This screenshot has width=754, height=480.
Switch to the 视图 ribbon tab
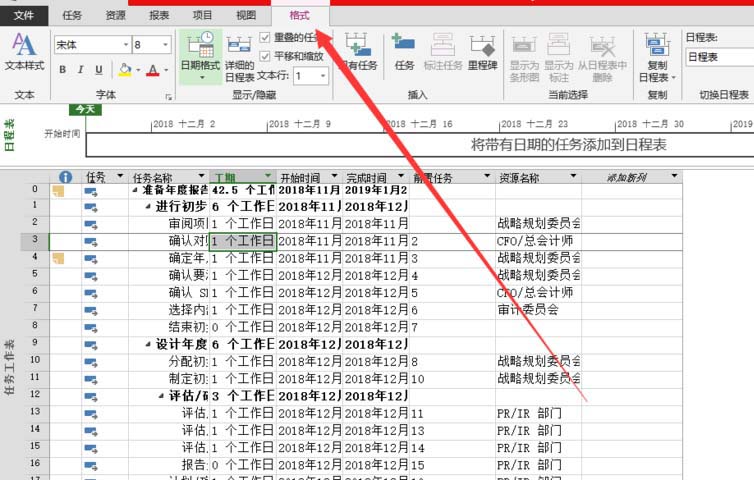(x=246, y=15)
